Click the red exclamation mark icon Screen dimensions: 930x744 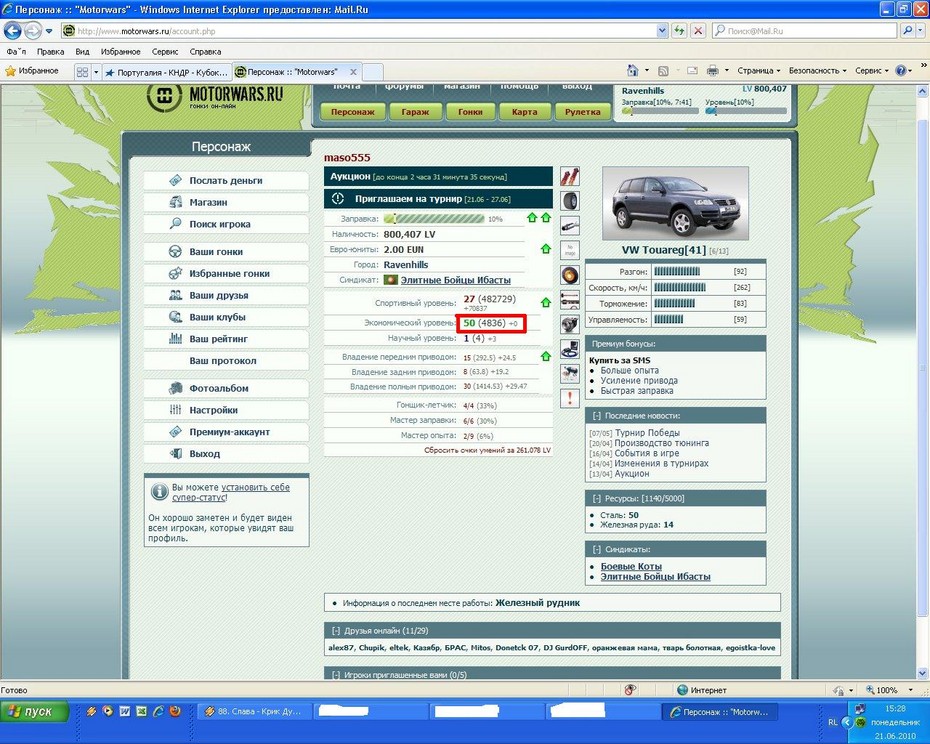click(569, 398)
